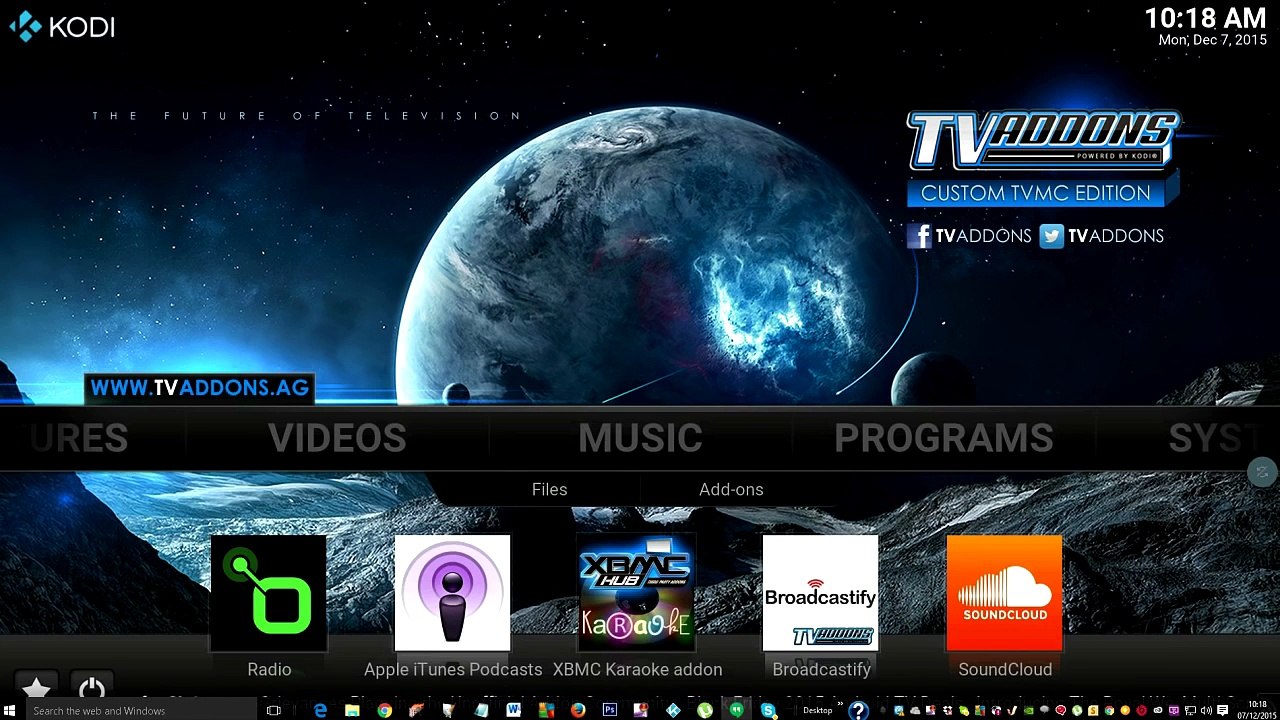The image size is (1280, 720).
Task: Switch to Kodi taskbar icon
Action: coord(673,710)
